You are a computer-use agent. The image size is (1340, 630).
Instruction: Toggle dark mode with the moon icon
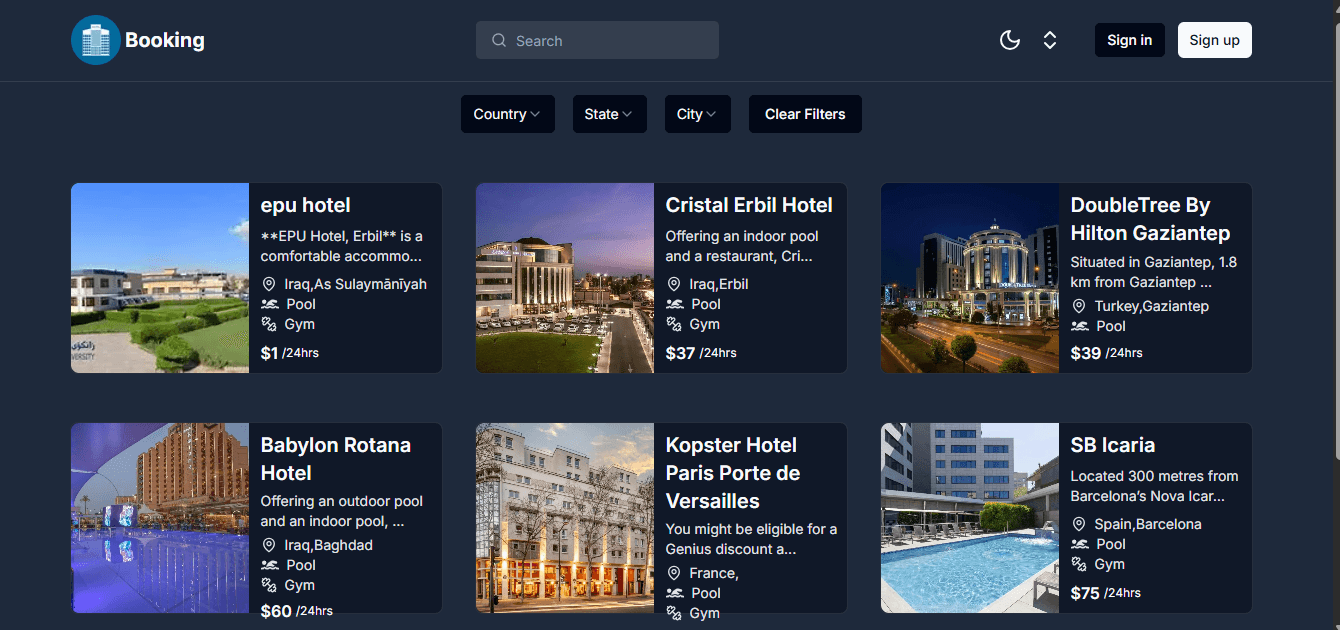[1009, 40]
